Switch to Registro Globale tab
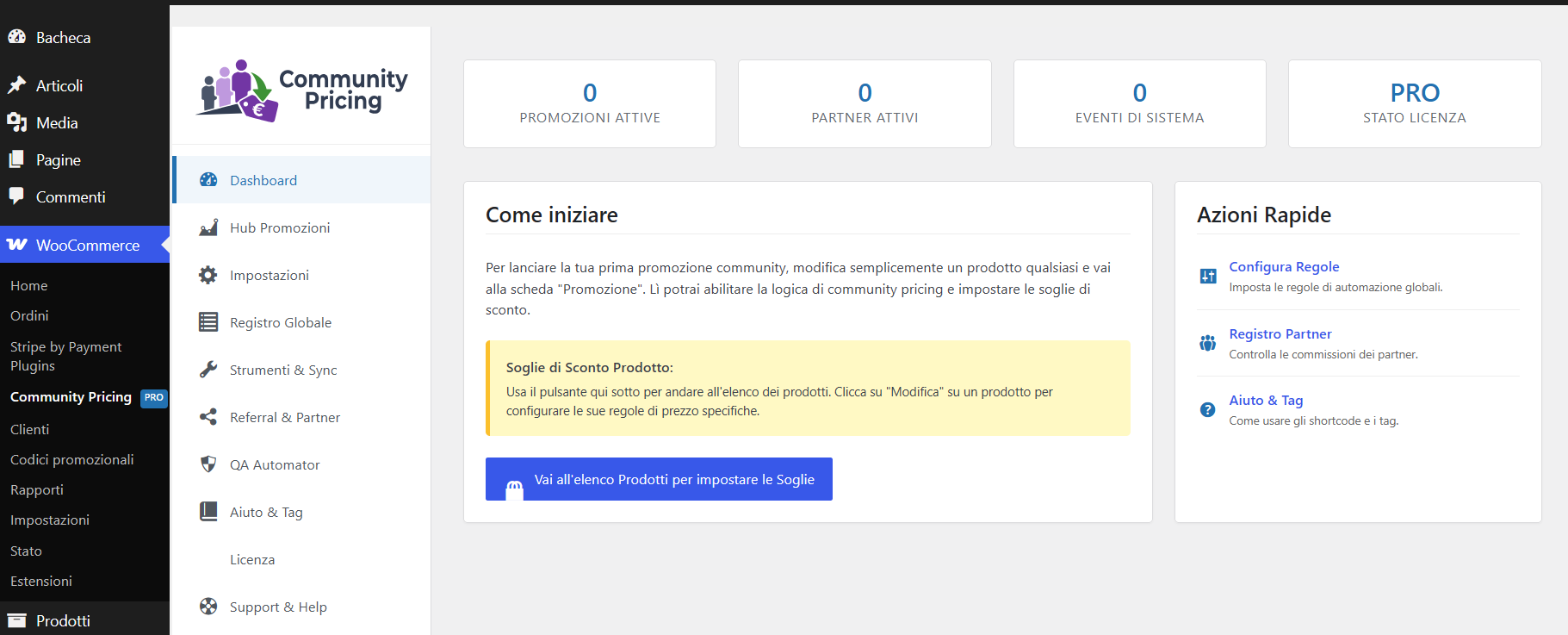The height and width of the screenshot is (635, 1568). point(301,322)
